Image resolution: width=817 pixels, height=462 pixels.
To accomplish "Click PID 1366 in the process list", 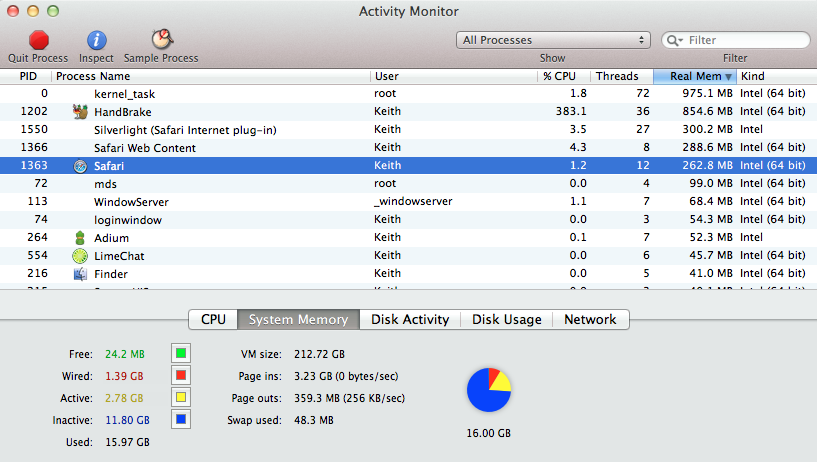I will click(34, 147).
